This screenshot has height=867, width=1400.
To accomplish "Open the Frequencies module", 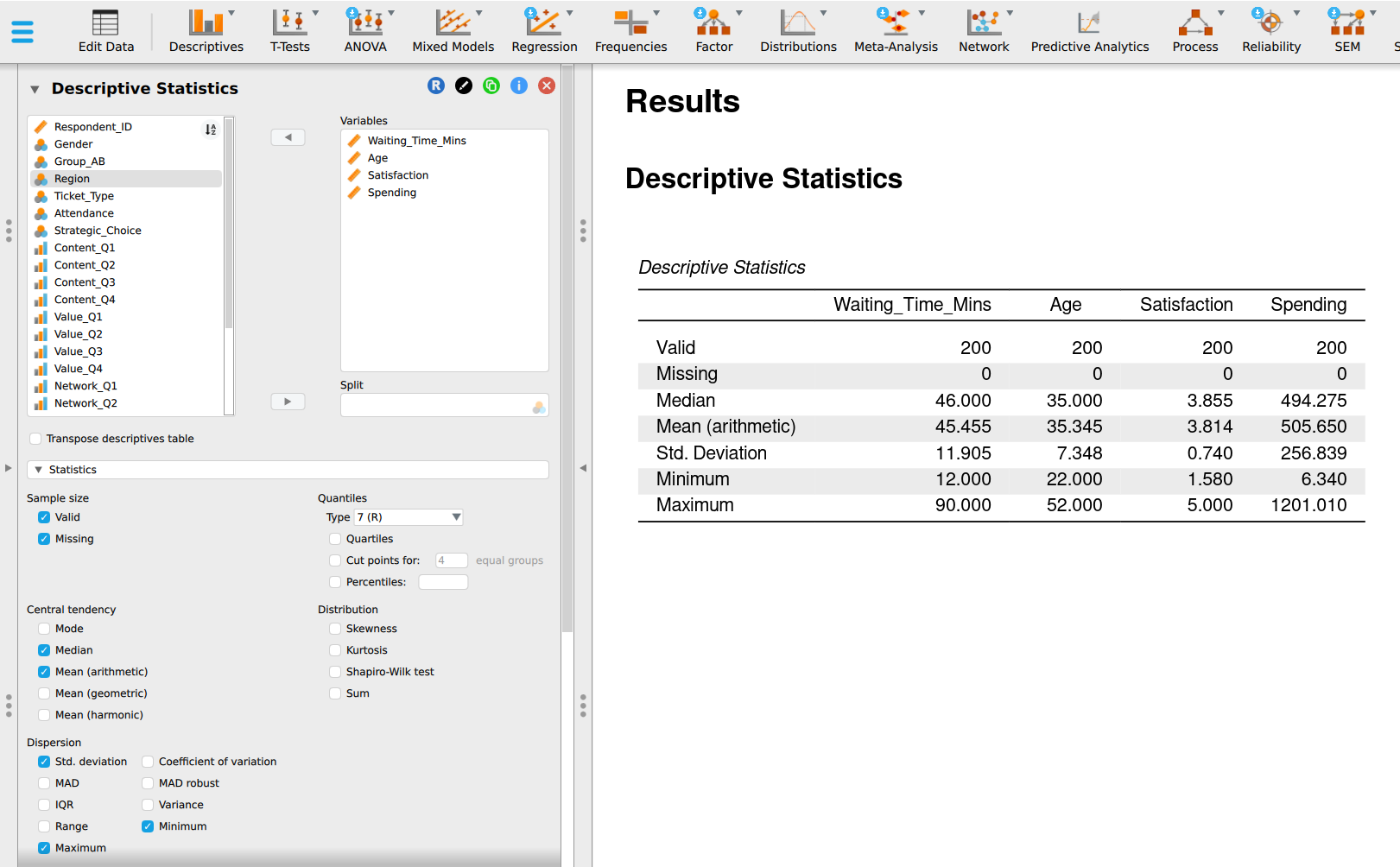I will click(x=630, y=31).
